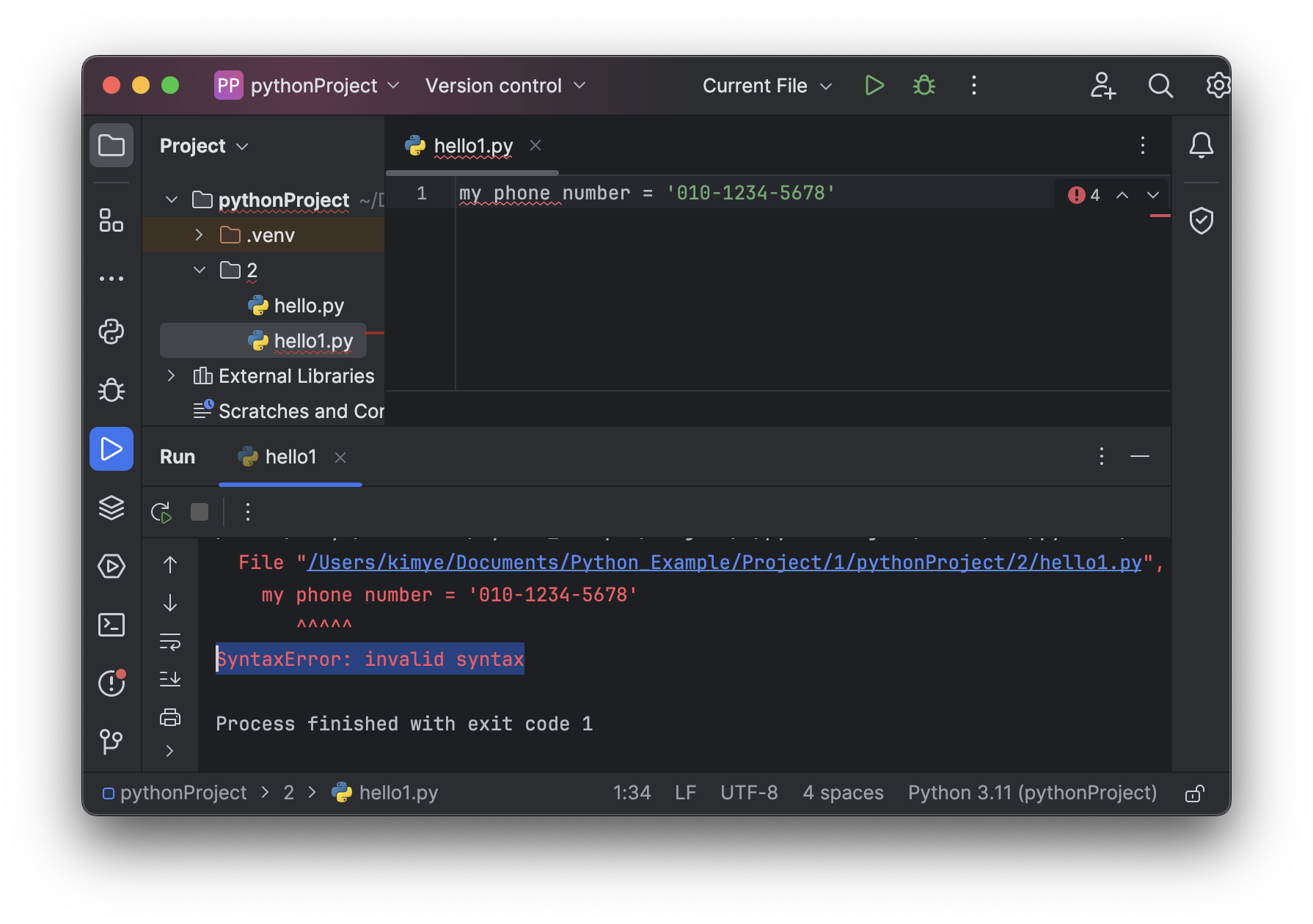Screen dimensions: 1313x924
Task: Toggle scroll to end of console output
Action: 170,679
